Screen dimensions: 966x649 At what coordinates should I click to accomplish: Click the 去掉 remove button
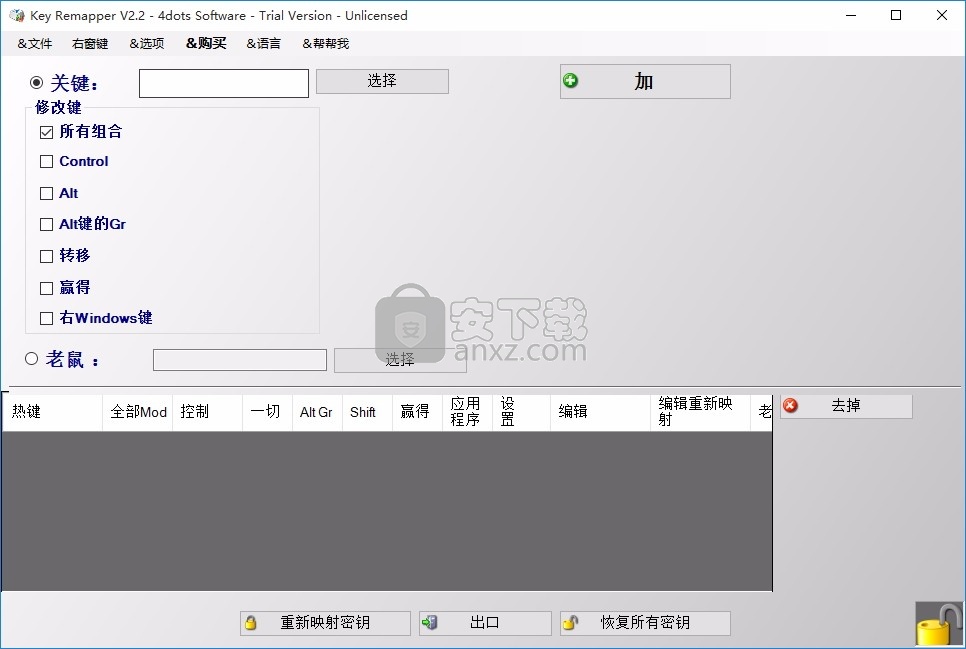click(x=846, y=406)
